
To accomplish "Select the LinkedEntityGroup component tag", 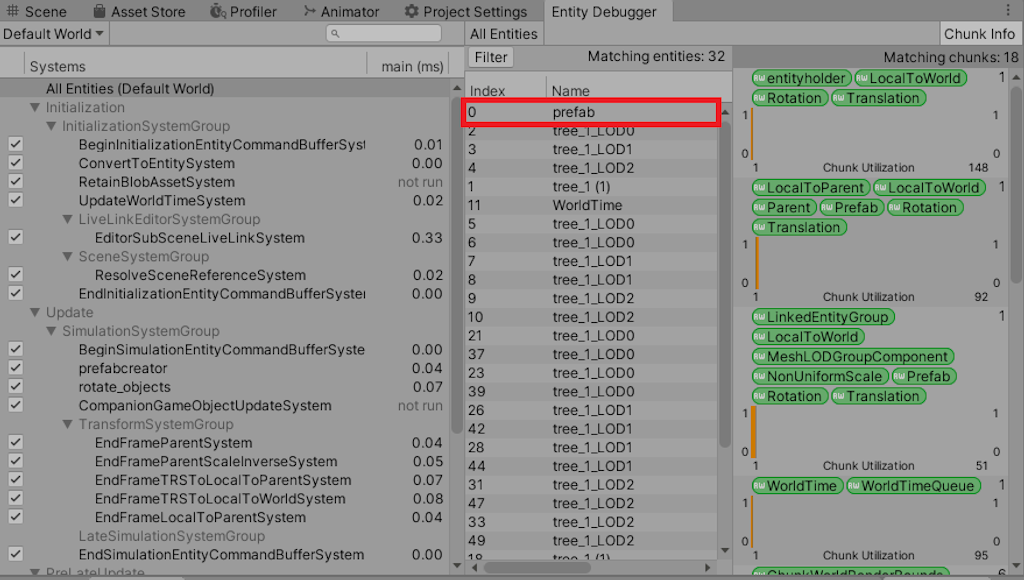I will click(822, 317).
